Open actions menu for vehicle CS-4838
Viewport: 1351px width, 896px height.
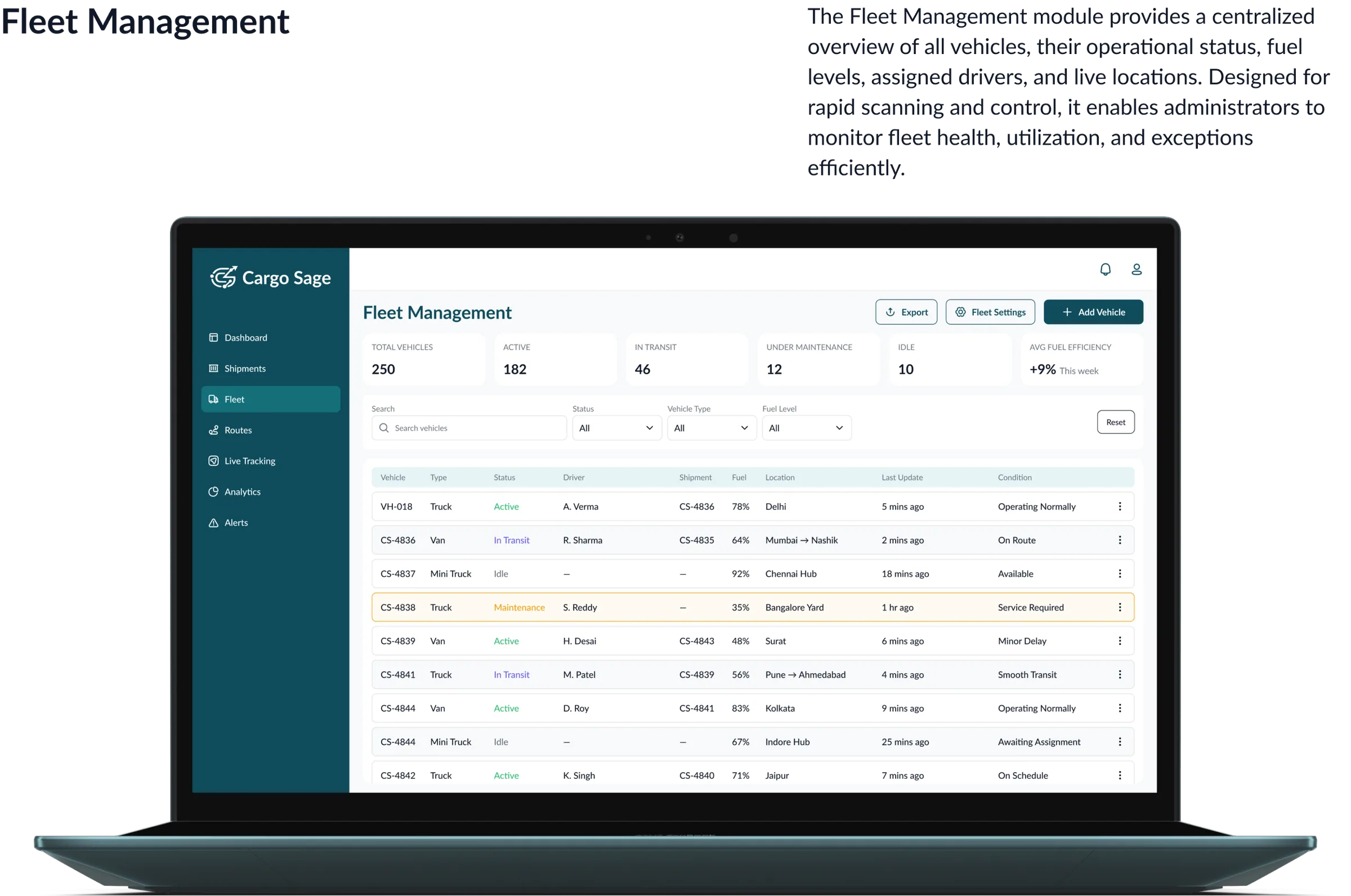coord(1120,607)
